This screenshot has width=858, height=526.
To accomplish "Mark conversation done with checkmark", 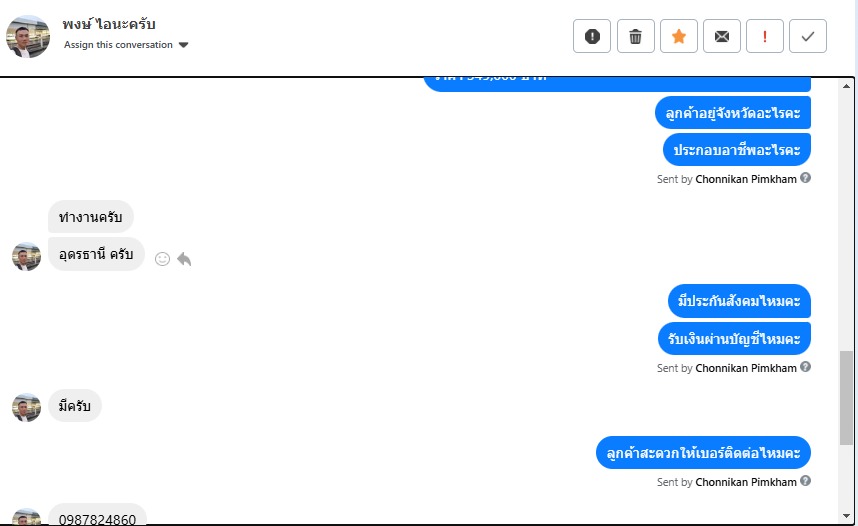I will 808,36.
